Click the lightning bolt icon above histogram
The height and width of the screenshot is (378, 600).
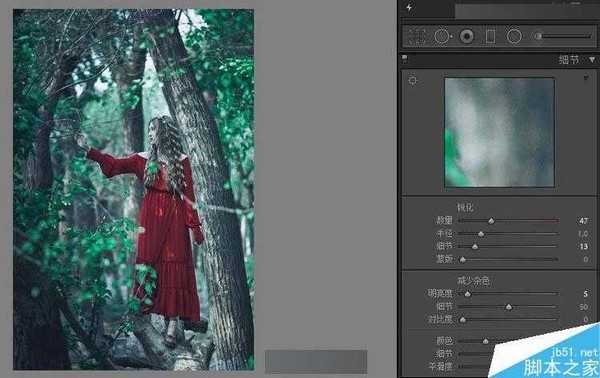click(x=409, y=7)
